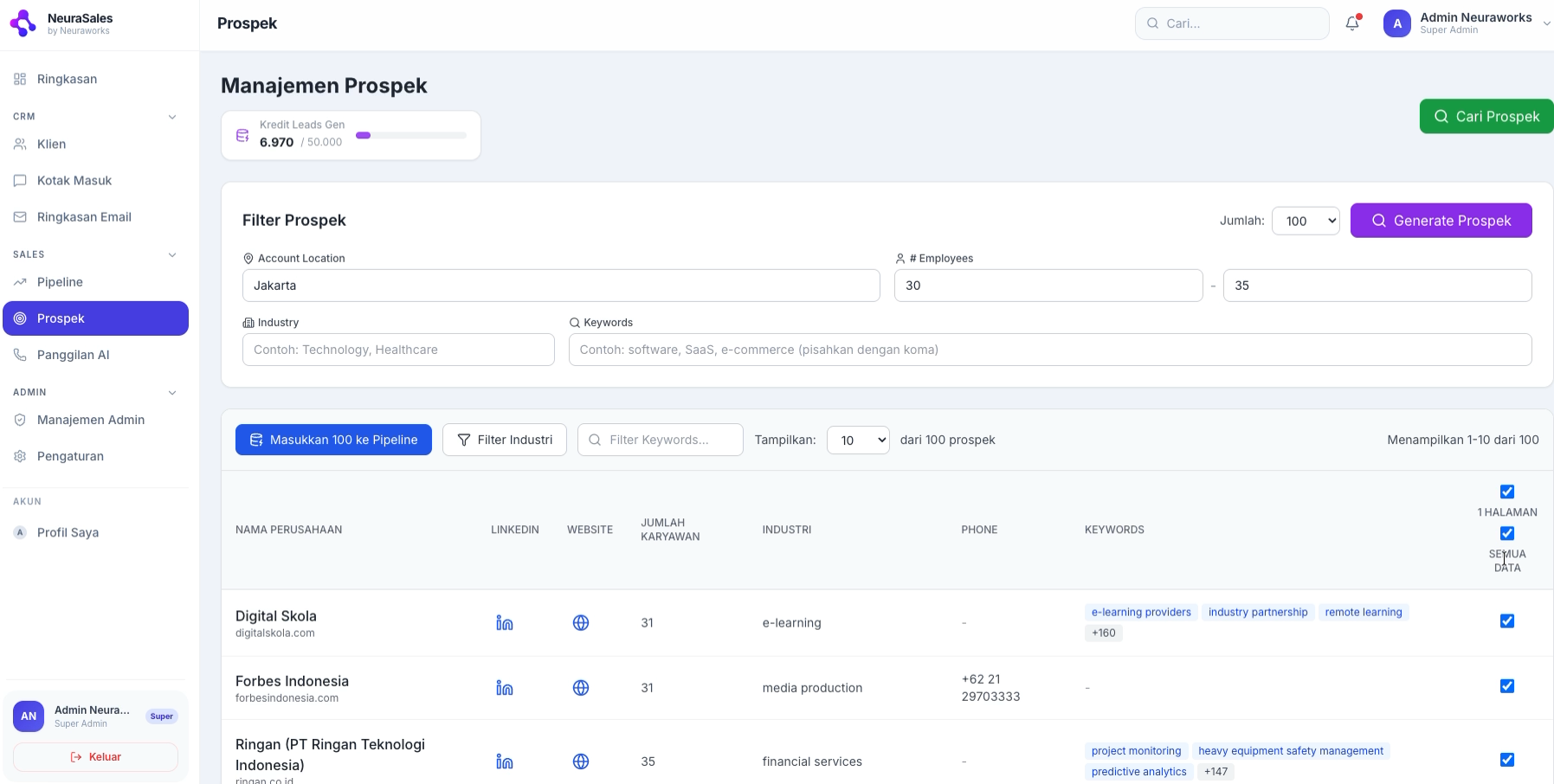Toggle the 1 Halaman select checkbox
The height and width of the screenshot is (784, 1554).
[x=1507, y=492]
